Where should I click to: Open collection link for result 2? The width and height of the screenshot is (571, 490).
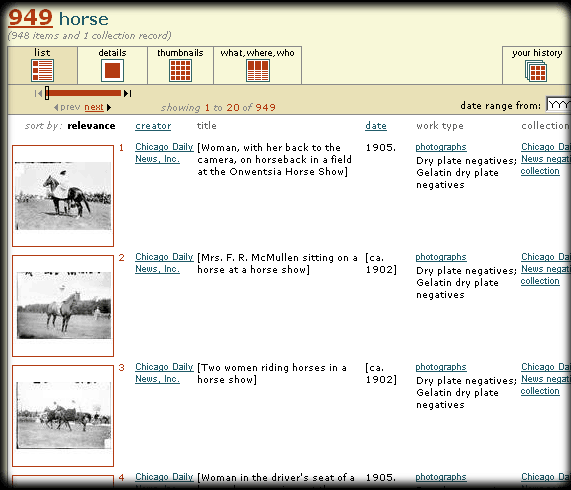(x=546, y=269)
